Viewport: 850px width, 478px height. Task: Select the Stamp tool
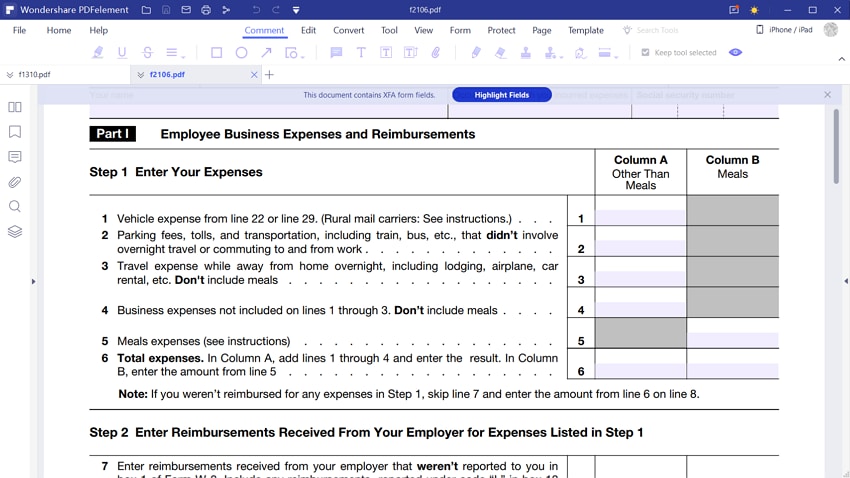(x=525, y=53)
